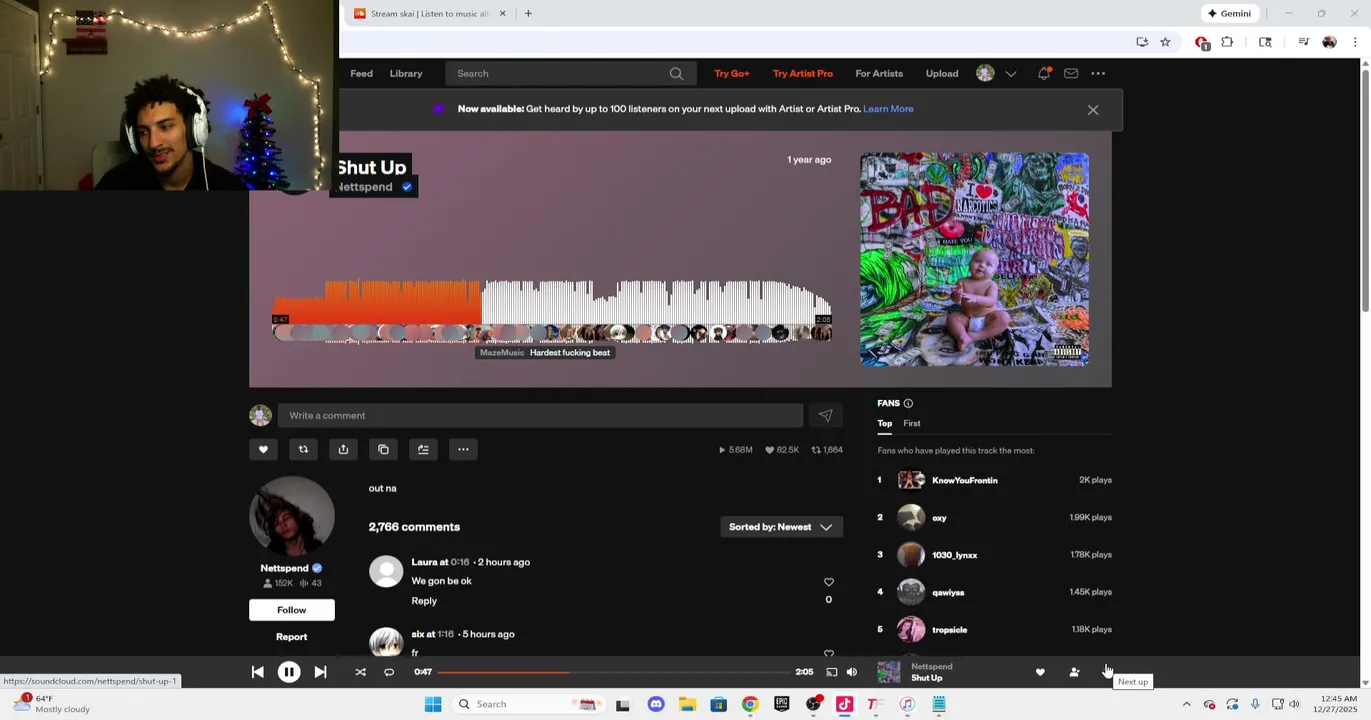Click the search magnifier icon
This screenshot has width=1371, height=720.
pos(676,73)
